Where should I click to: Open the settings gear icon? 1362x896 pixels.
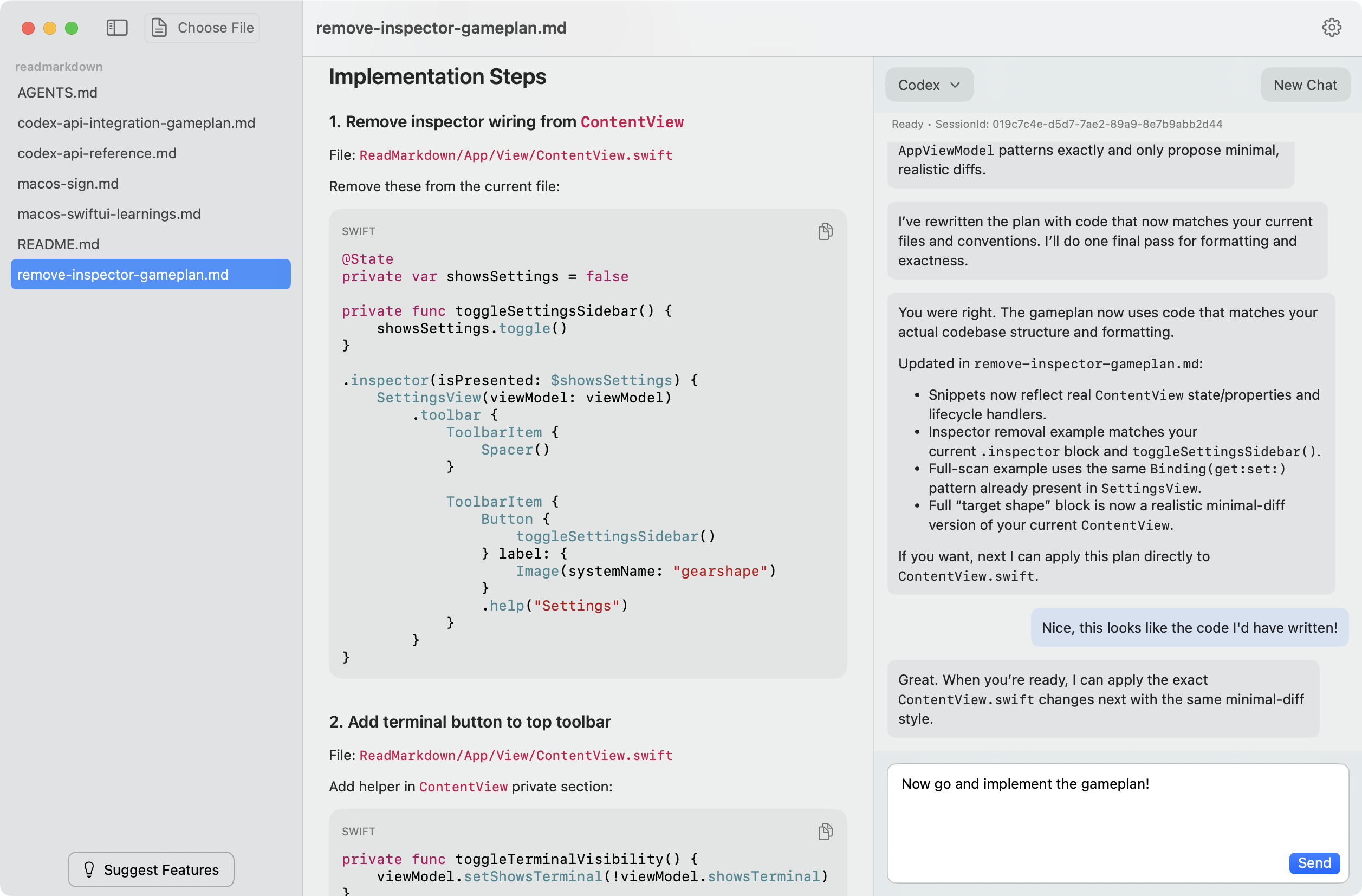click(x=1331, y=28)
